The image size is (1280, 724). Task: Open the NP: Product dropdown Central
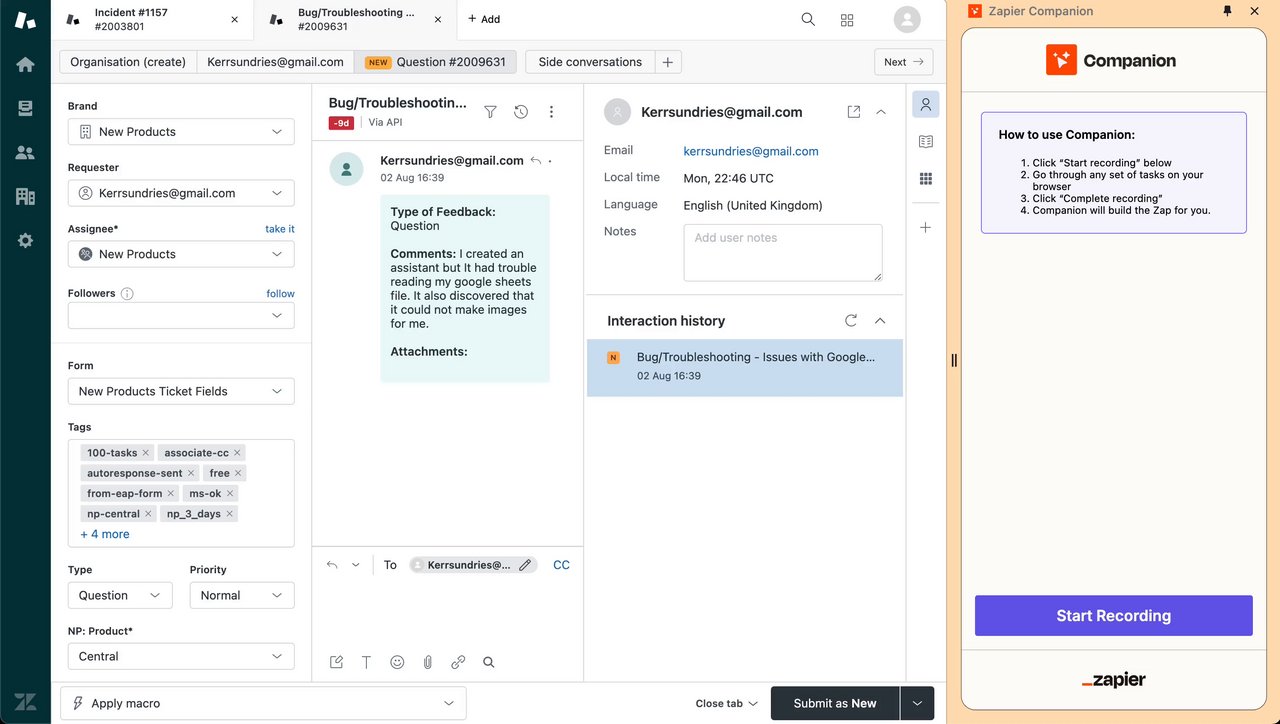tap(181, 656)
